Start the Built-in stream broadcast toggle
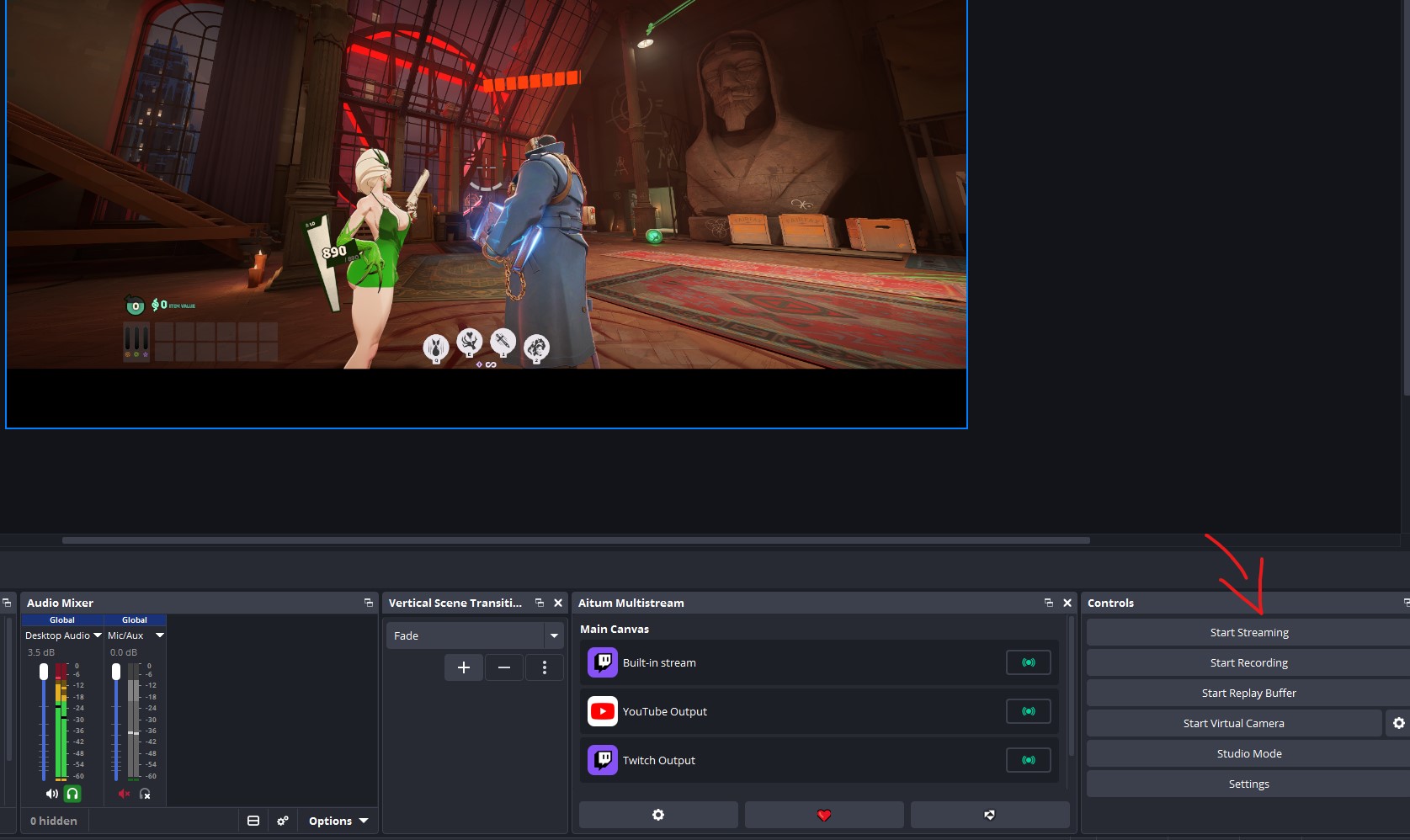 click(1029, 662)
